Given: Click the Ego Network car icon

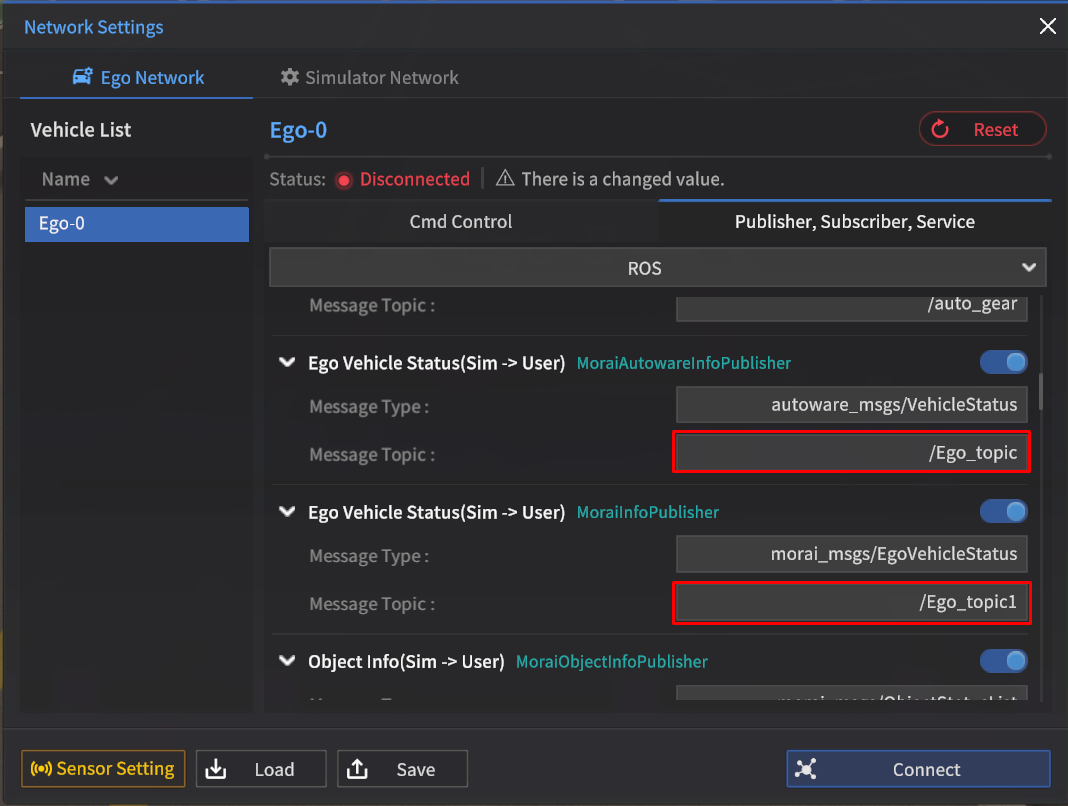Looking at the screenshot, I should (83, 78).
